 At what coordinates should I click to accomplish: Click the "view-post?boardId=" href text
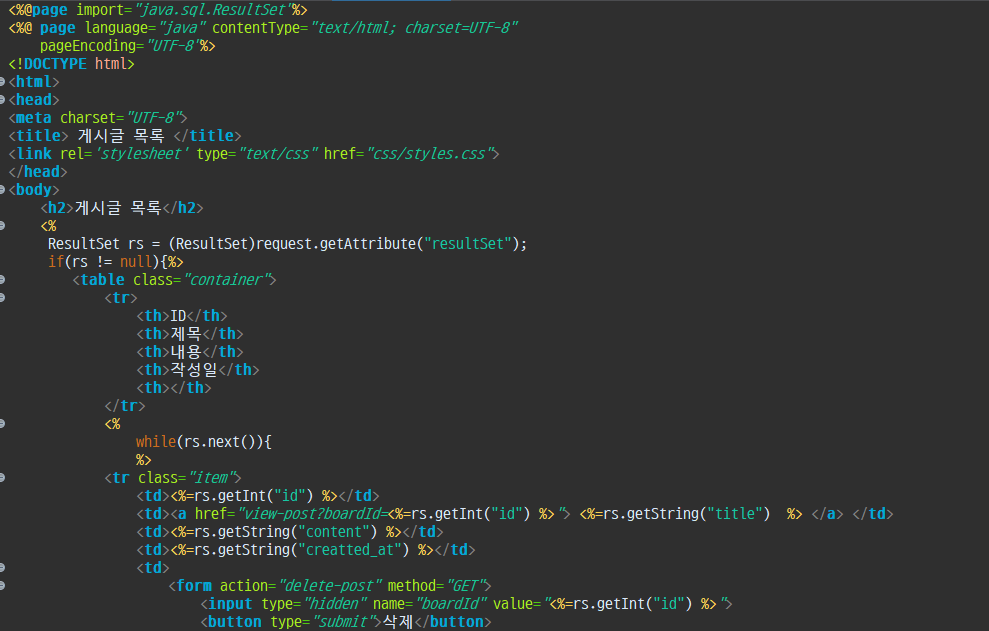click(313, 514)
